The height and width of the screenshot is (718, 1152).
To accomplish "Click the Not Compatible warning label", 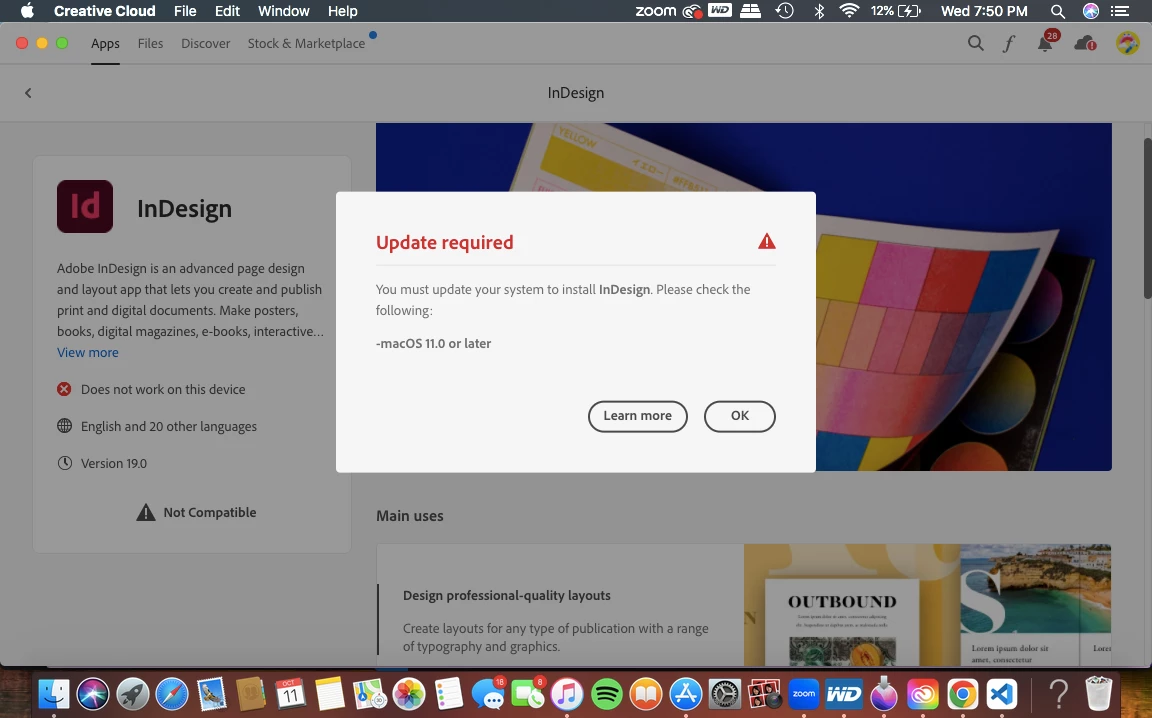I will pos(196,512).
